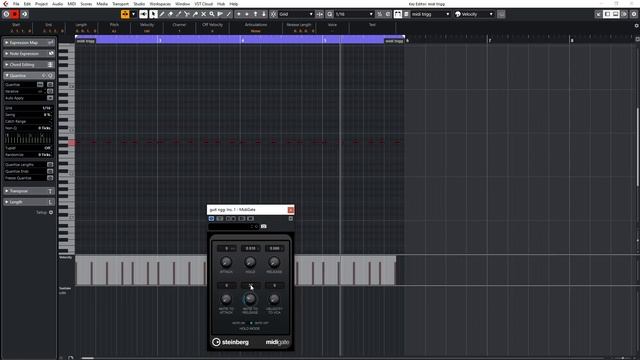This screenshot has height=360, width=640.
Task: Click the percent quantize icon right of 1/16
Action: 380,14
